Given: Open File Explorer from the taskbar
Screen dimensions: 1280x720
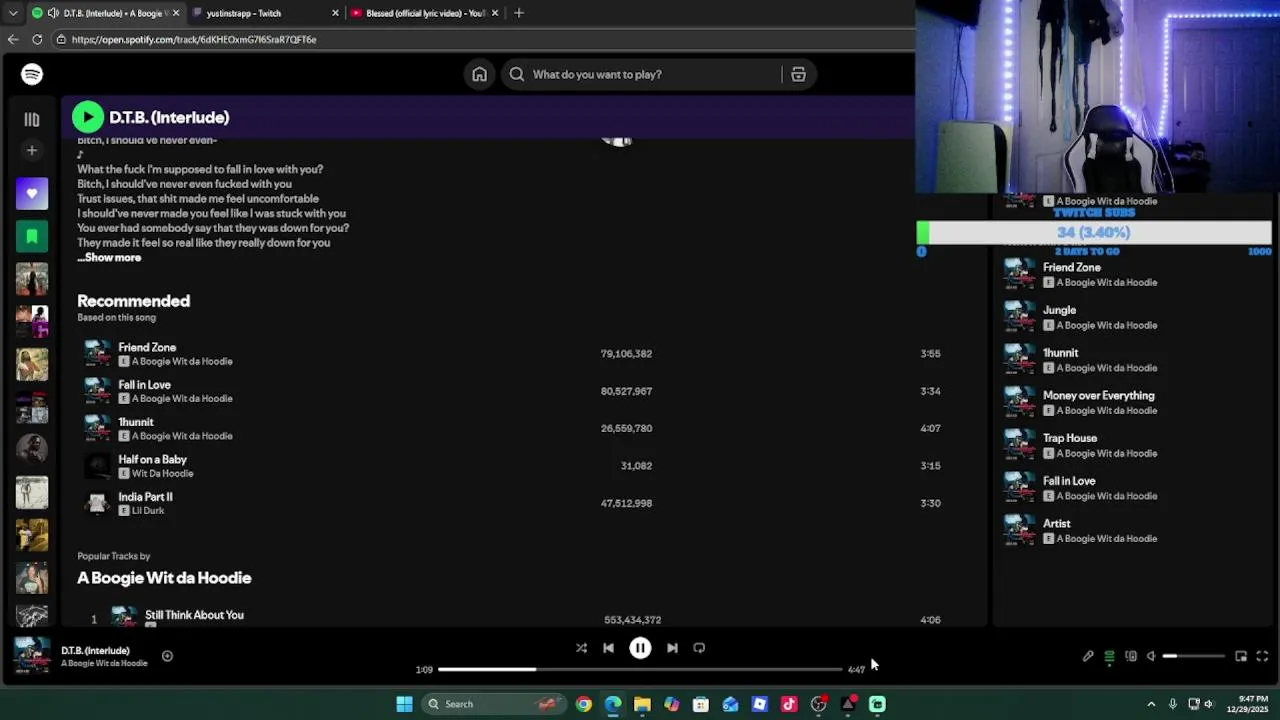Looking at the screenshot, I should (x=642, y=704).
